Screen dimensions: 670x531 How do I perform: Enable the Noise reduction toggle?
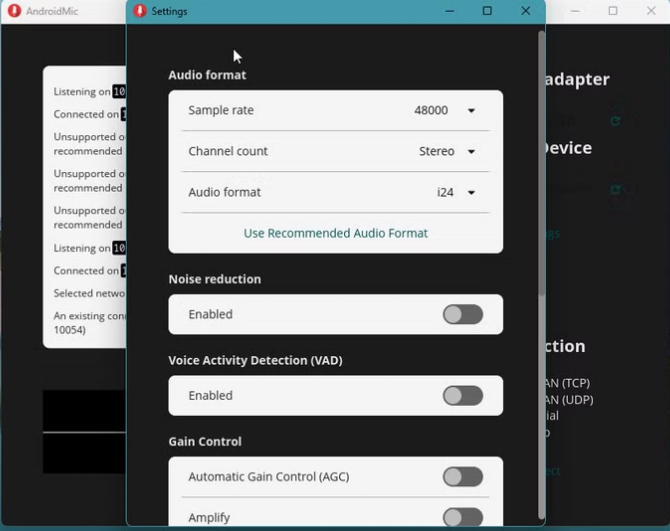coord(462,315)
